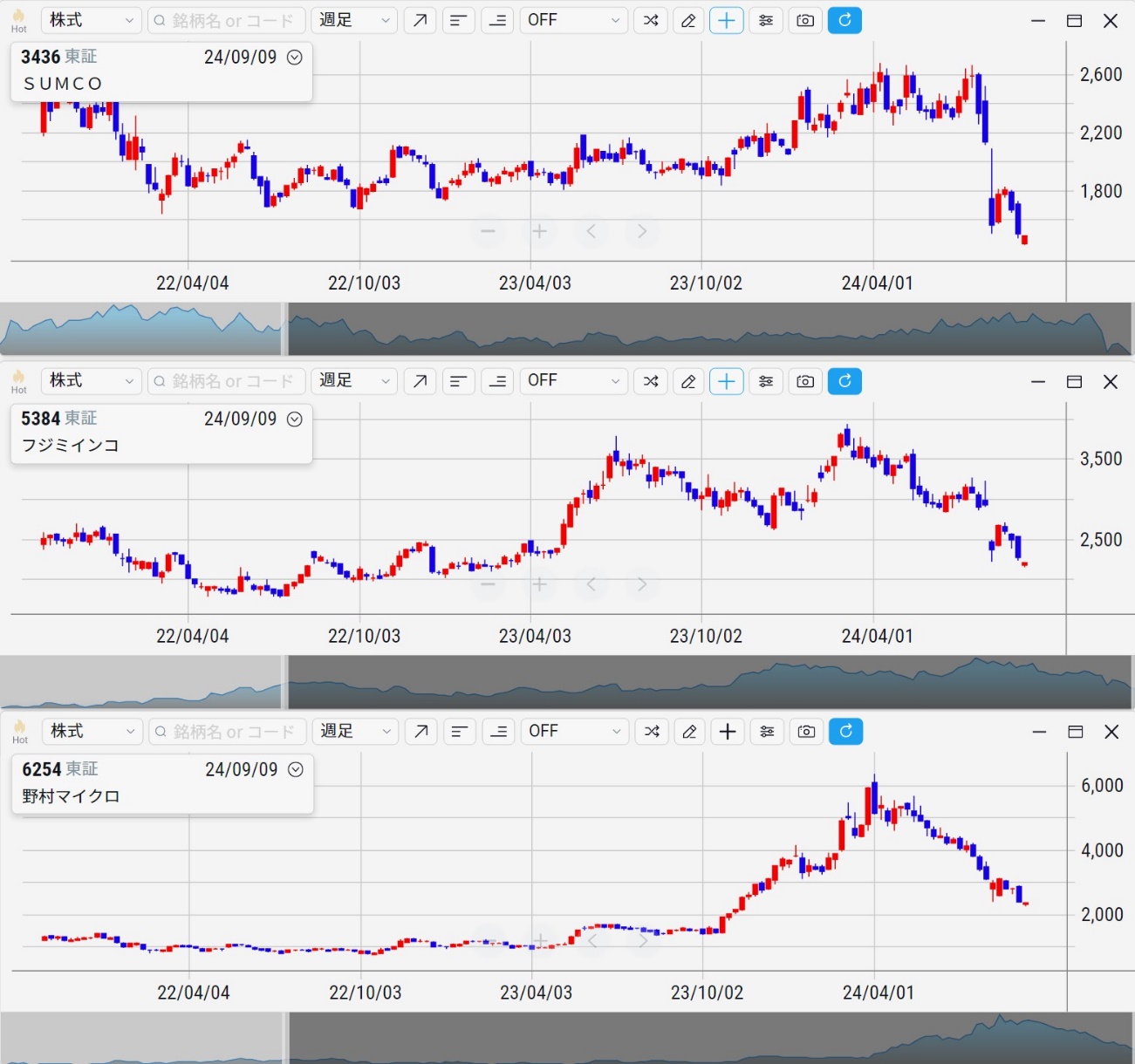Select trend line arrow tool in SUMCO chart

click(x=420, y=20)
